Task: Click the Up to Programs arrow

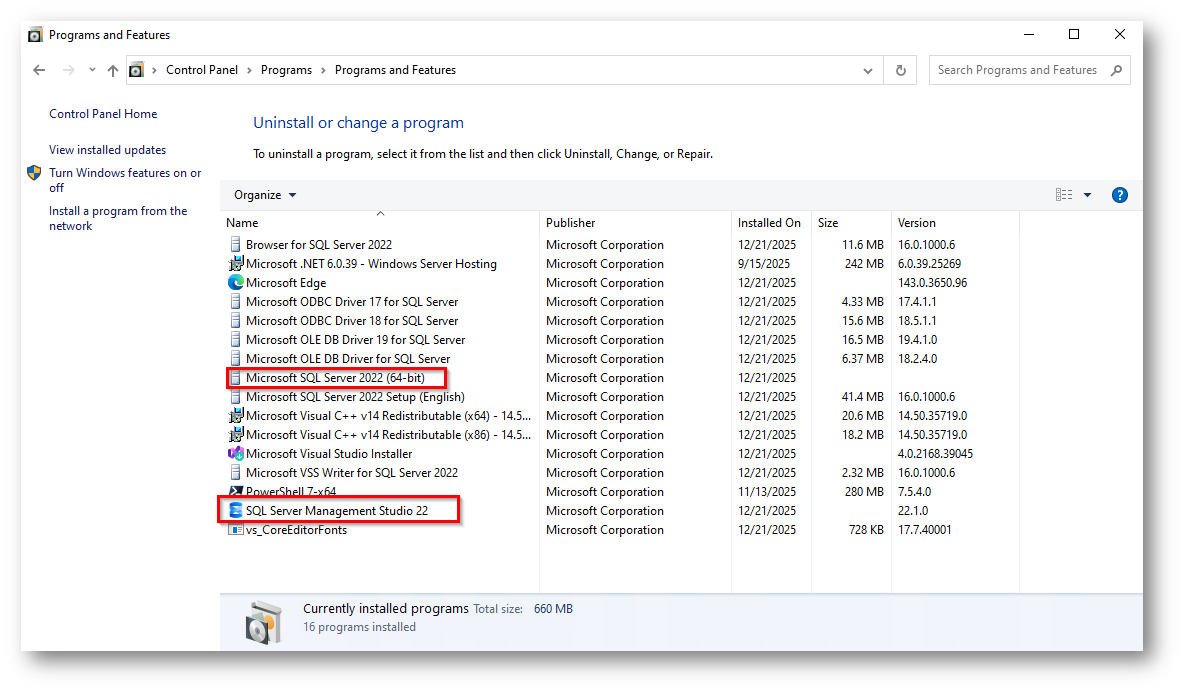Action: click(112, 70)
